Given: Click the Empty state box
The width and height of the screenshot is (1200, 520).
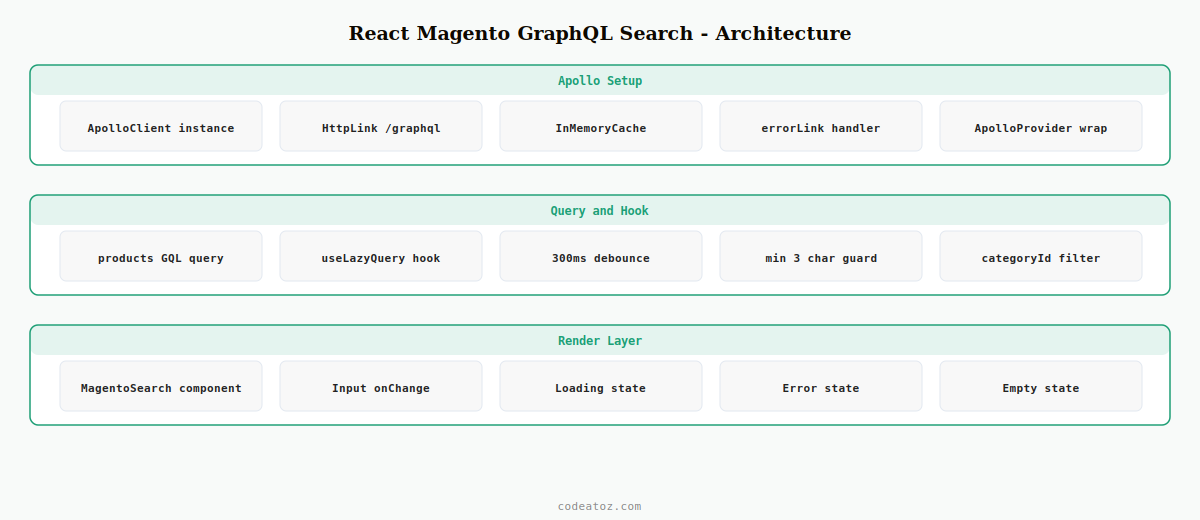Looking at the screenshot, I should 1041,386.
